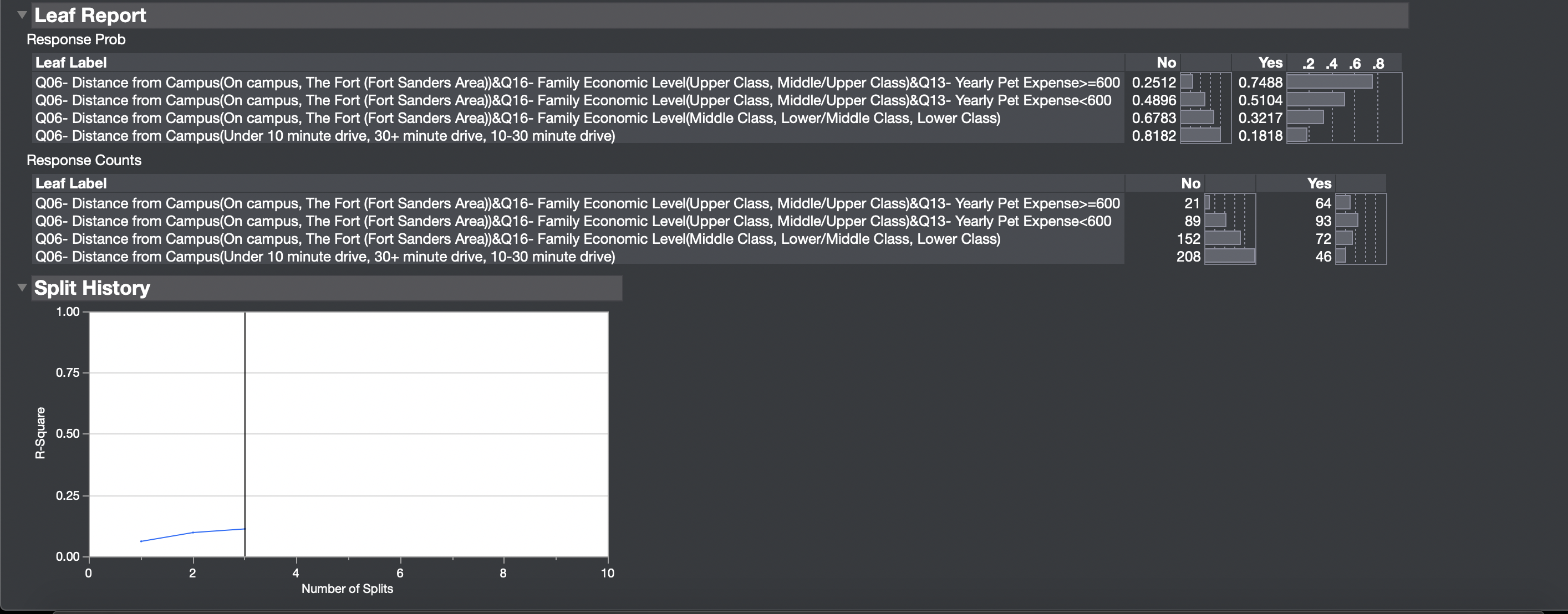Image resolution: width=1568 pixels, height=614 pixels.
Task: Click the No column header in Response Prob
Action: click(1165, 63)
